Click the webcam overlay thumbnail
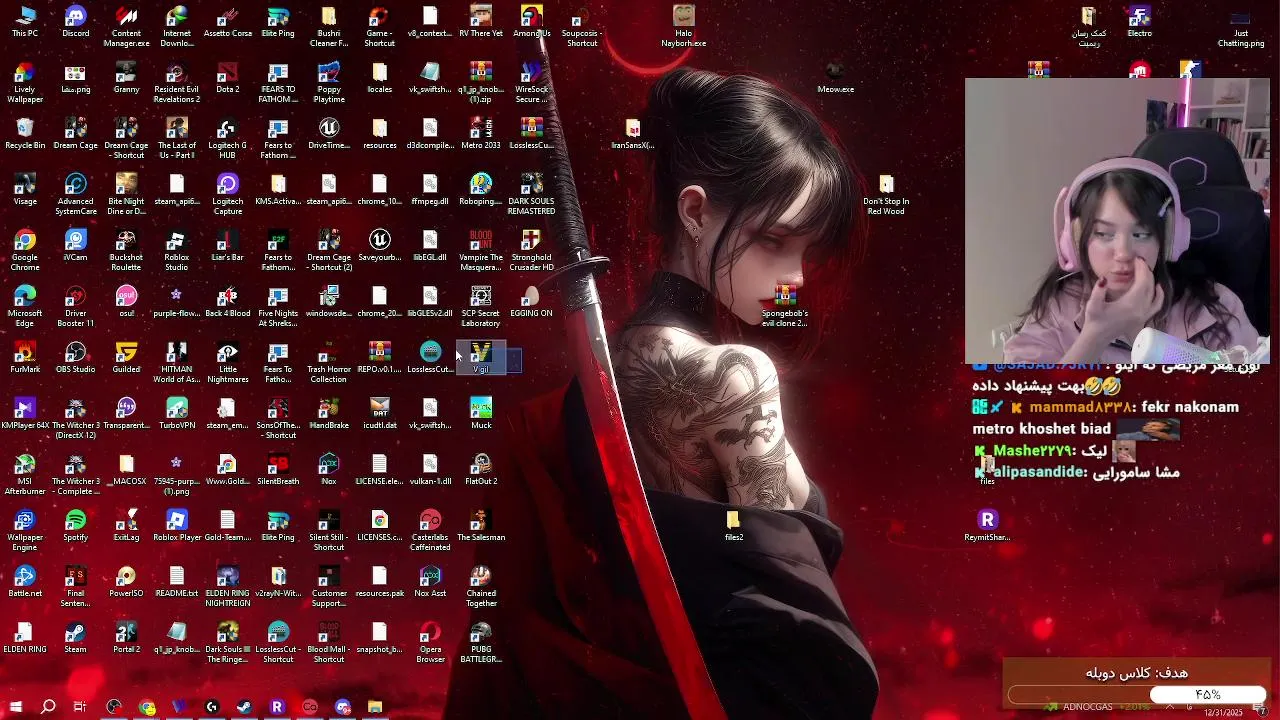1280x720 pixels. pos(1117,221)
